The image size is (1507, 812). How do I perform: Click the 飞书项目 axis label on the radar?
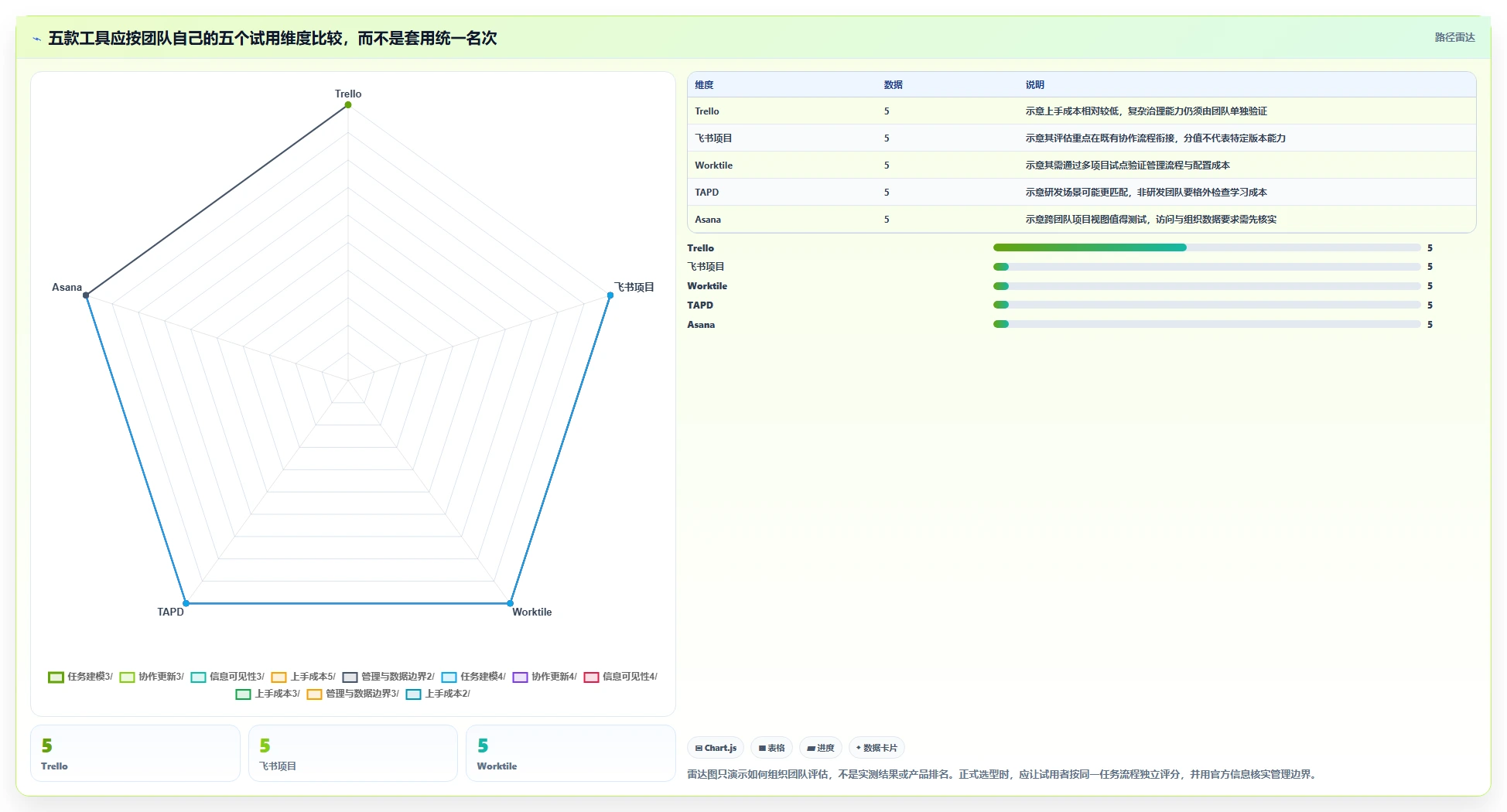634,287
